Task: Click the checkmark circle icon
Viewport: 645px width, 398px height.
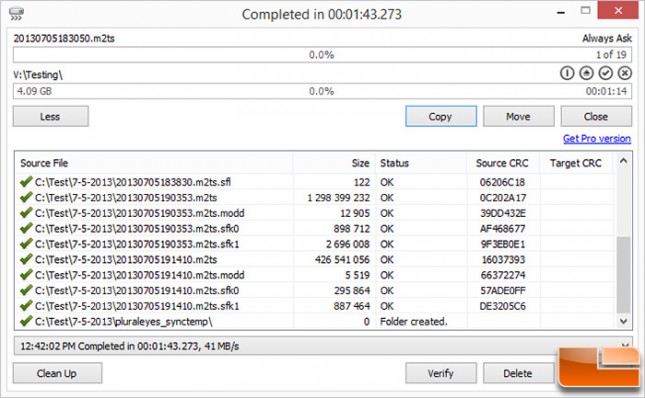Action: coord(605,73)
